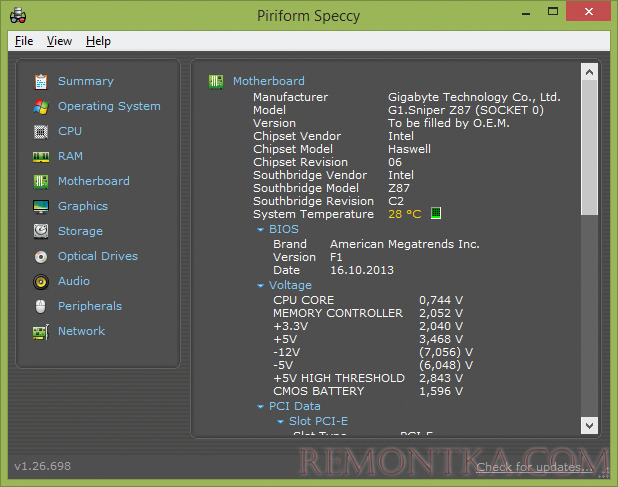Open the Summary section
Screen dimensions: 618x487
86,81
